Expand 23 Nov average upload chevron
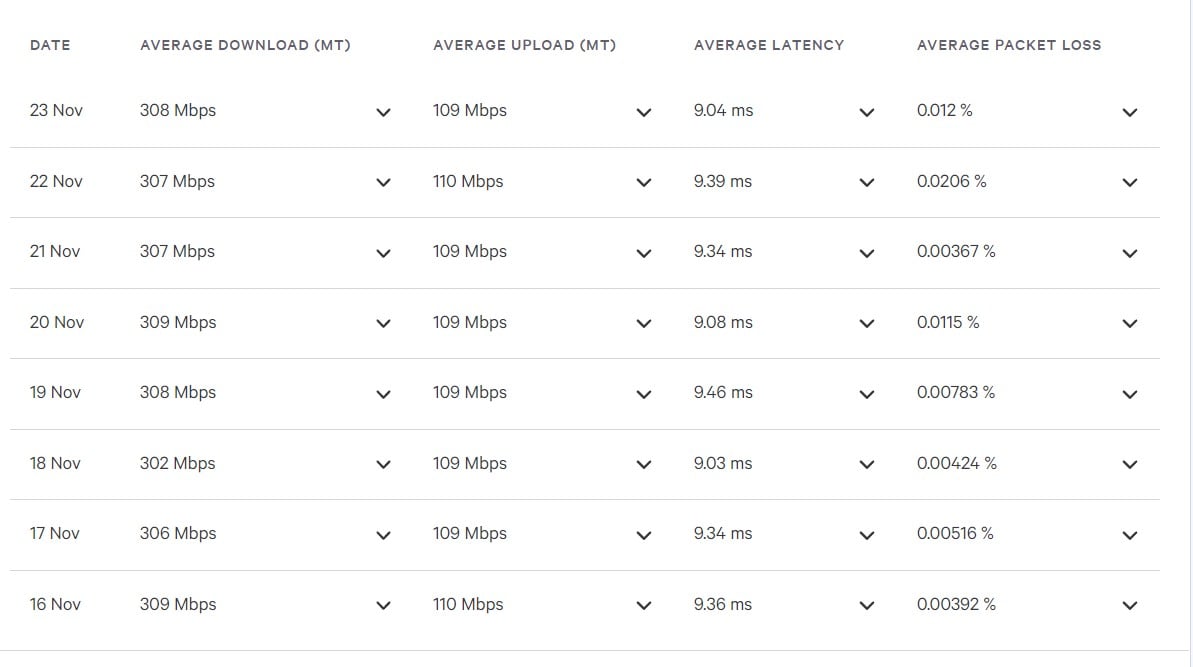Screen dimensions: 1193x667 [x=644, y=113]
